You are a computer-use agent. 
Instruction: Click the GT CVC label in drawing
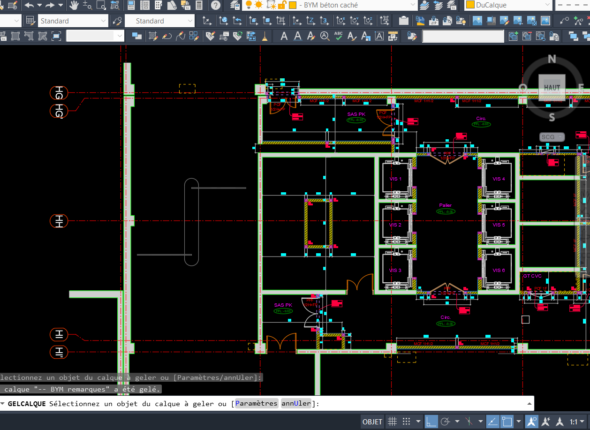click(532, 276)
